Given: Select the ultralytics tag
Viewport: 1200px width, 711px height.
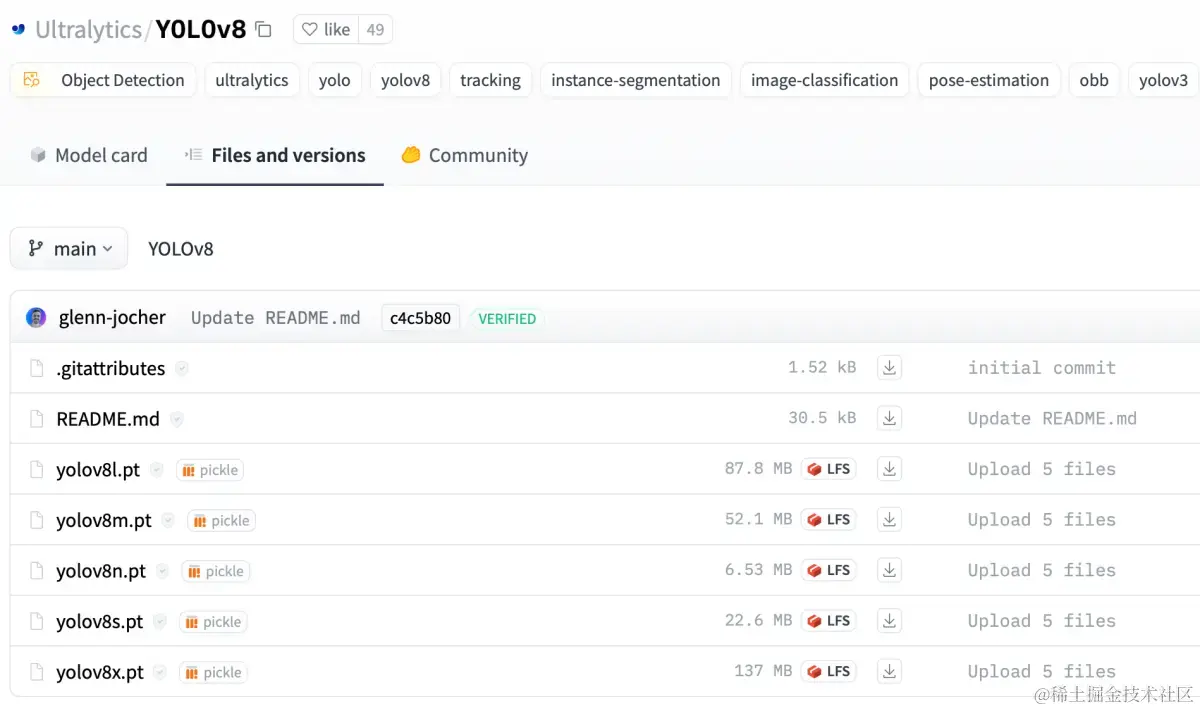Looking at the screenshot, I should click(252, 81).
